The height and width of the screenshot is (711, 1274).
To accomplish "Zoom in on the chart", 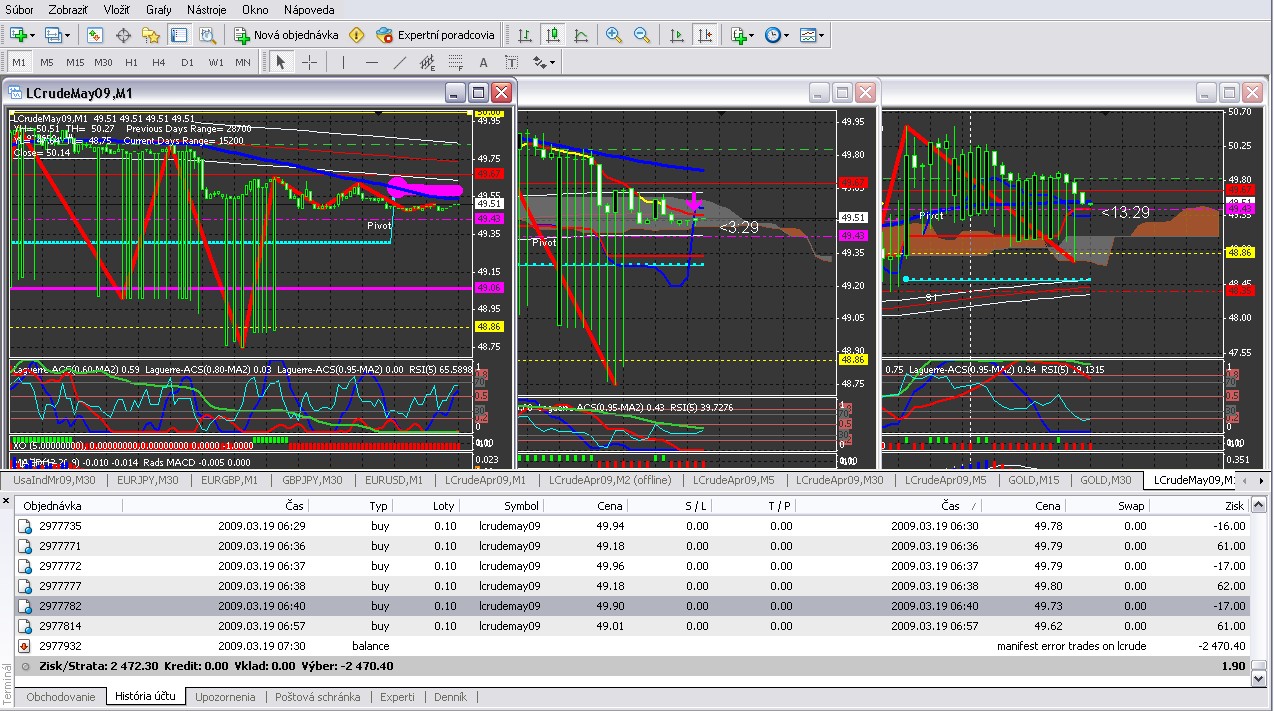I will [614, 35].
